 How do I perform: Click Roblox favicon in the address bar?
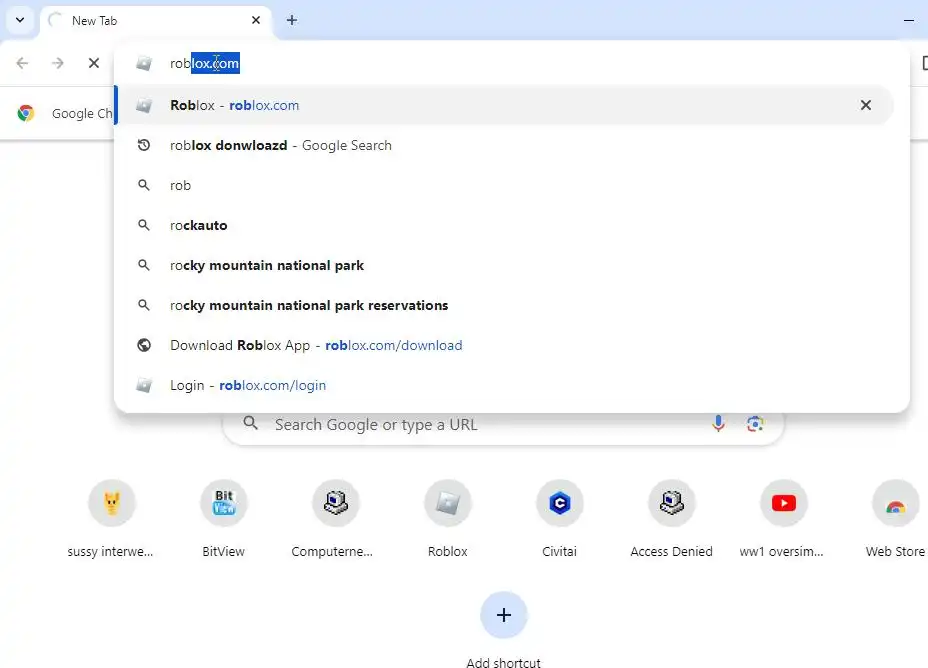click(144, 63)
